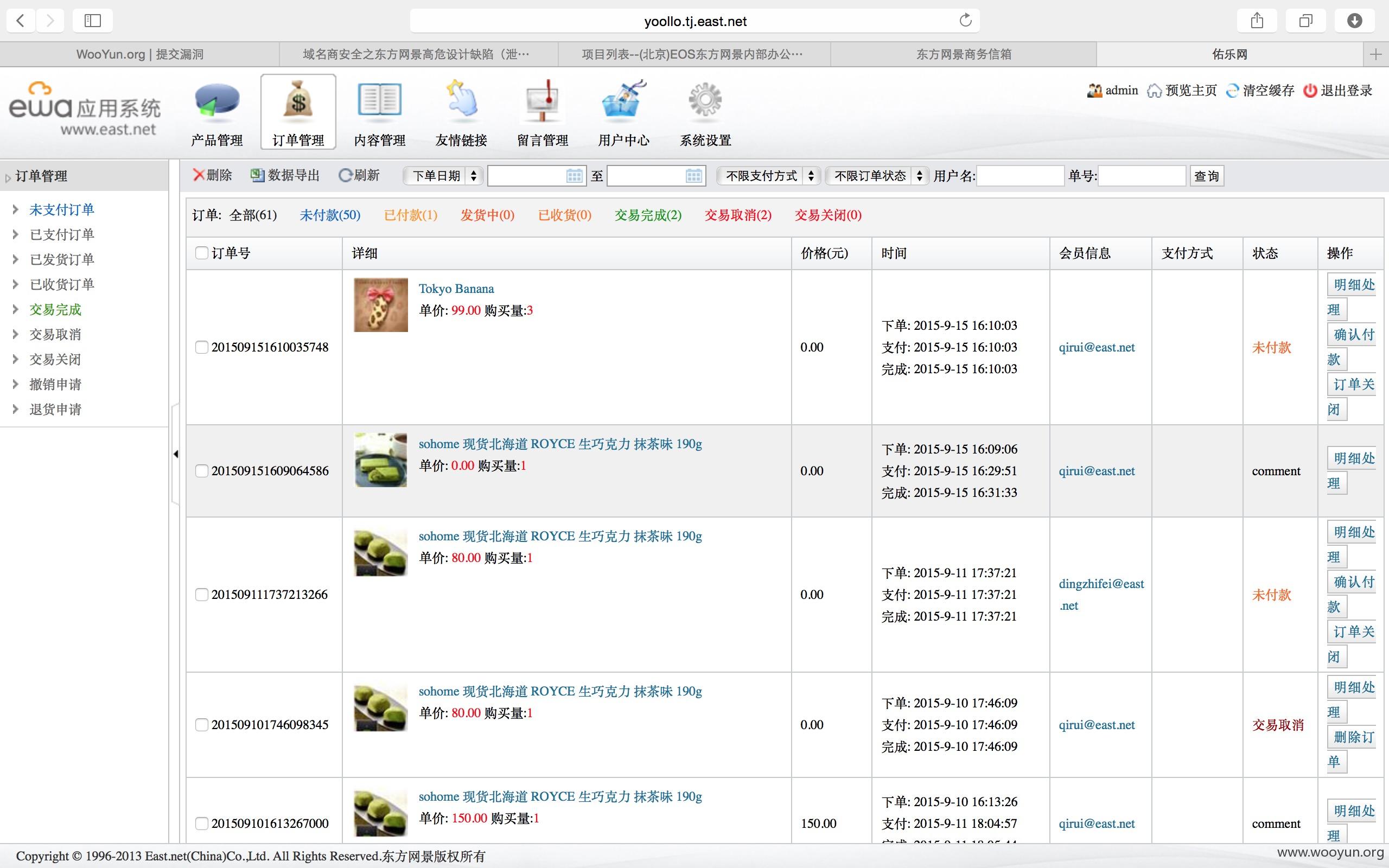Viewport: 1389px width, 868px height.
Task: Open the 留言管理 board icon
Action: (543, 100)
